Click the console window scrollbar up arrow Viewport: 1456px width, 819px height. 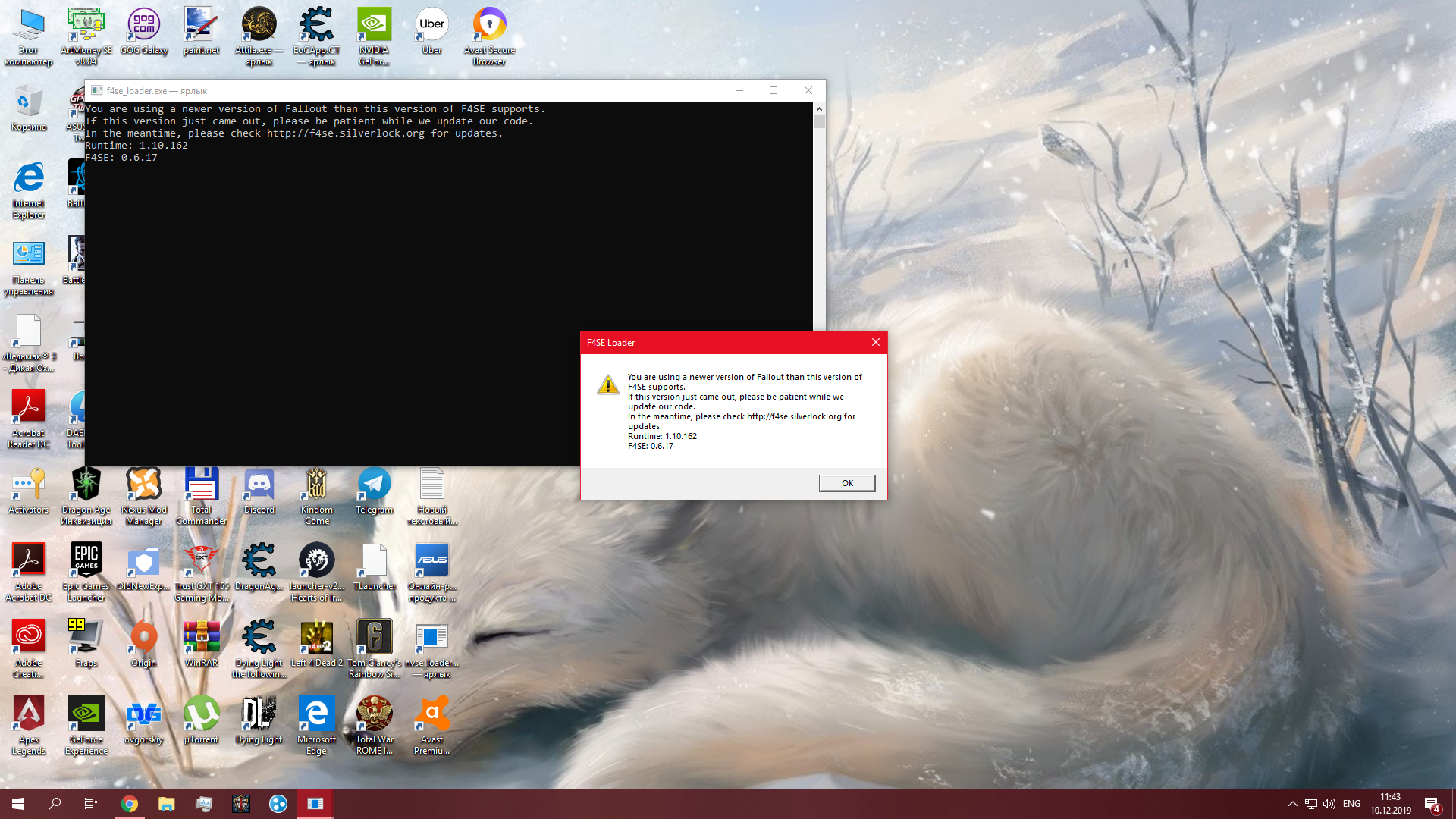(x=819, y=109)
